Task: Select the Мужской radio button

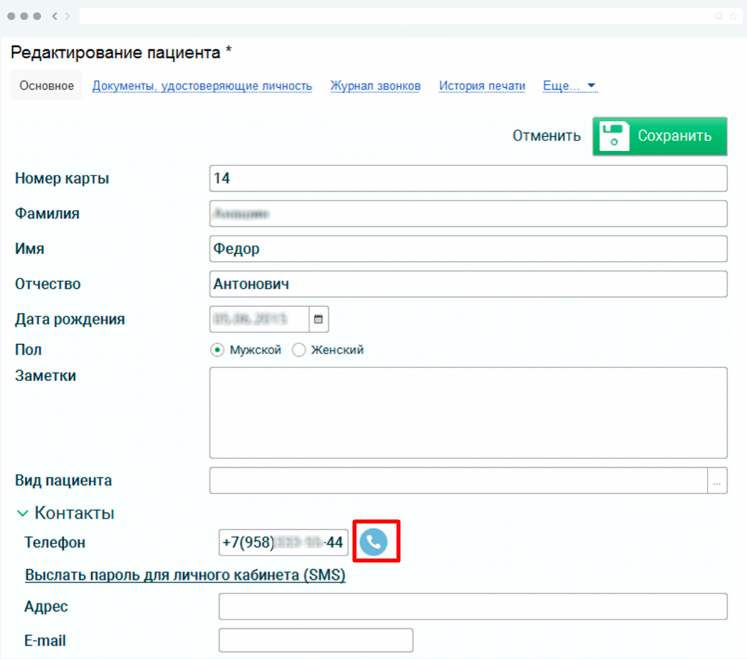Action: (x=217, y=350)
